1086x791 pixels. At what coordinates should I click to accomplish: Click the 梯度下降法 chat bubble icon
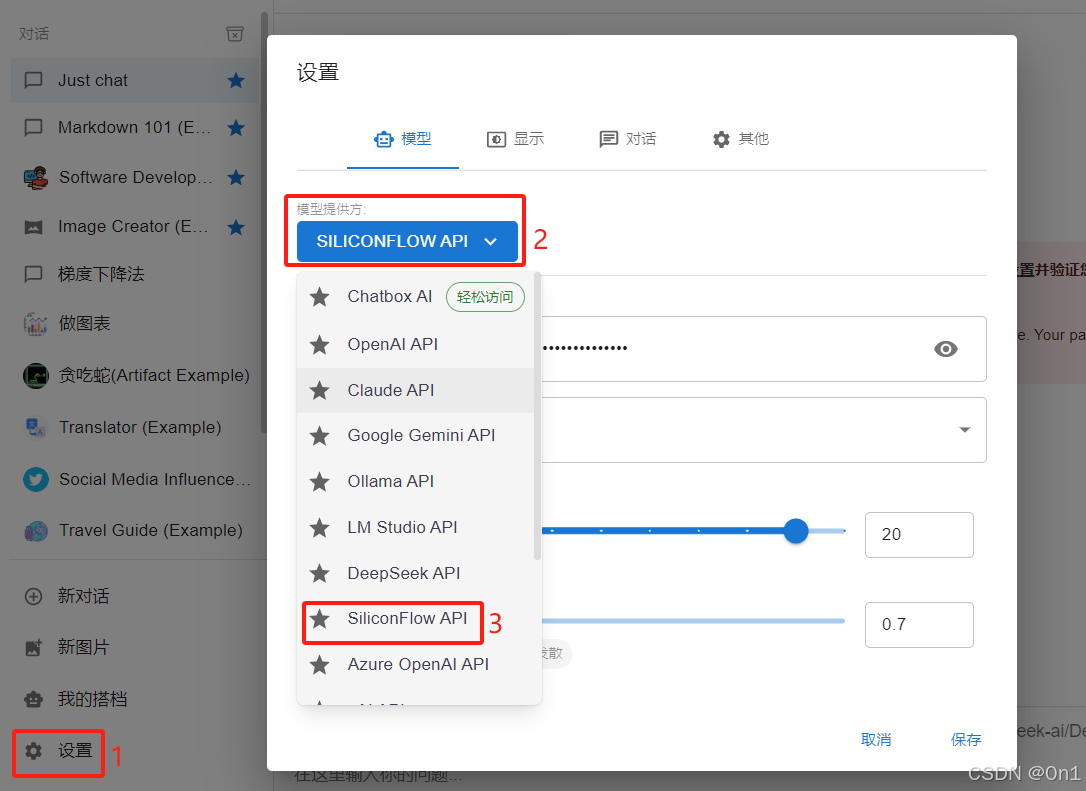coord(33,274)
